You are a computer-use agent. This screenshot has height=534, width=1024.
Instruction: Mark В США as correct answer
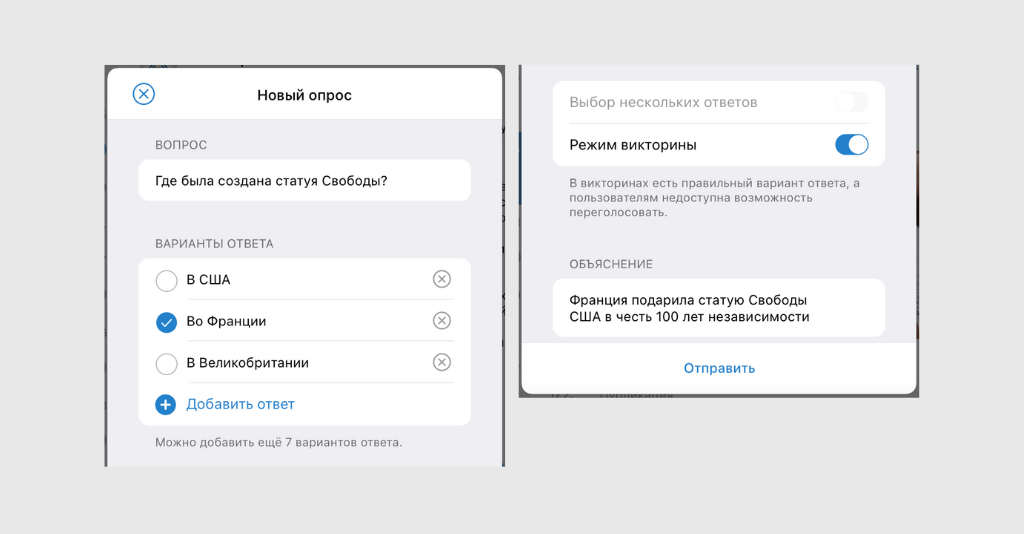pos(166,280)
